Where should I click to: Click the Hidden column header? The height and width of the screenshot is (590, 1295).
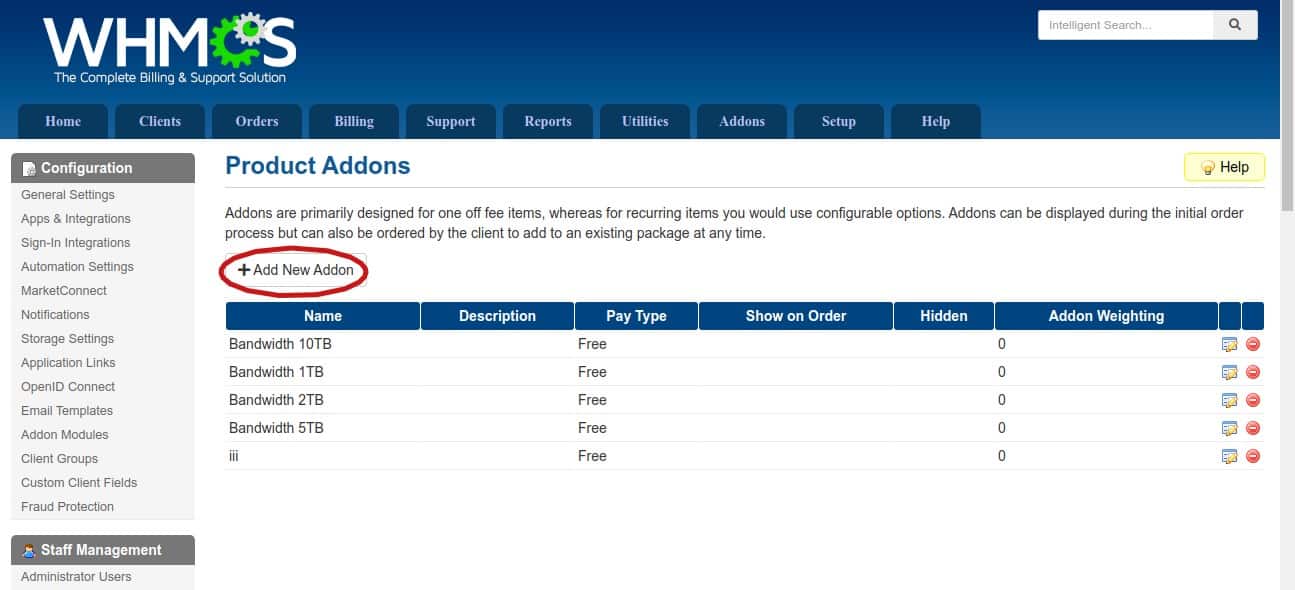[944, 316]
